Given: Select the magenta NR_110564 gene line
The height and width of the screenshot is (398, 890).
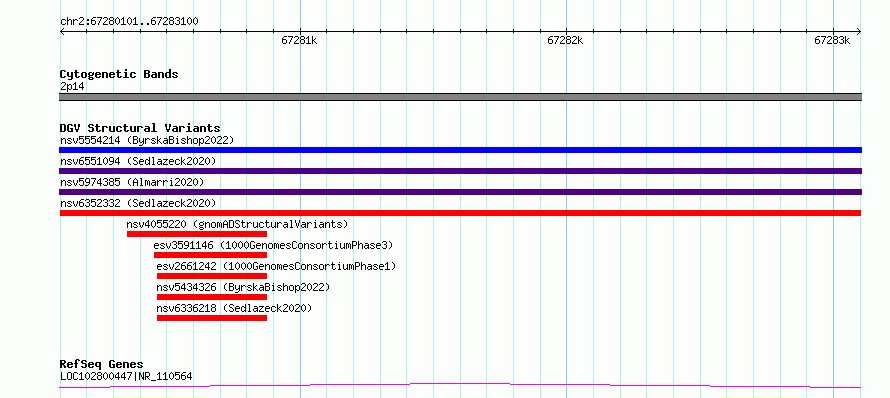Looking at the screenshot, I should point(460,386).
